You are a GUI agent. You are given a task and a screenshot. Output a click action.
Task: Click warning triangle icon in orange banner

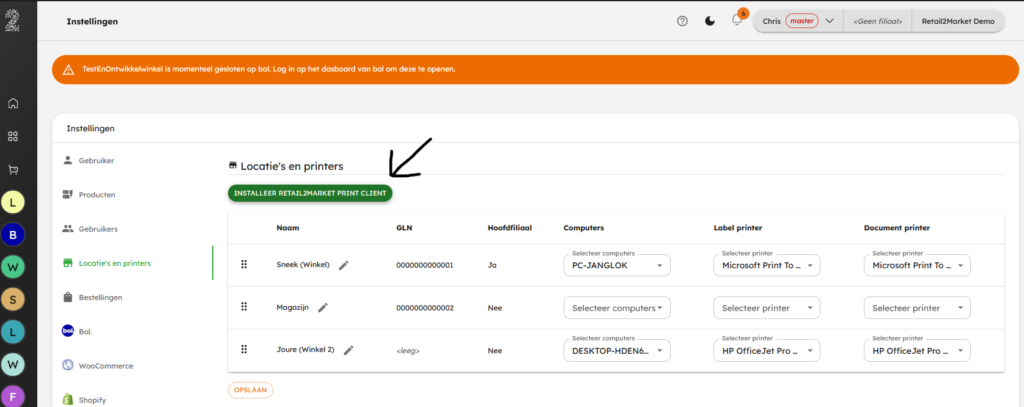(x=68, y=70)
